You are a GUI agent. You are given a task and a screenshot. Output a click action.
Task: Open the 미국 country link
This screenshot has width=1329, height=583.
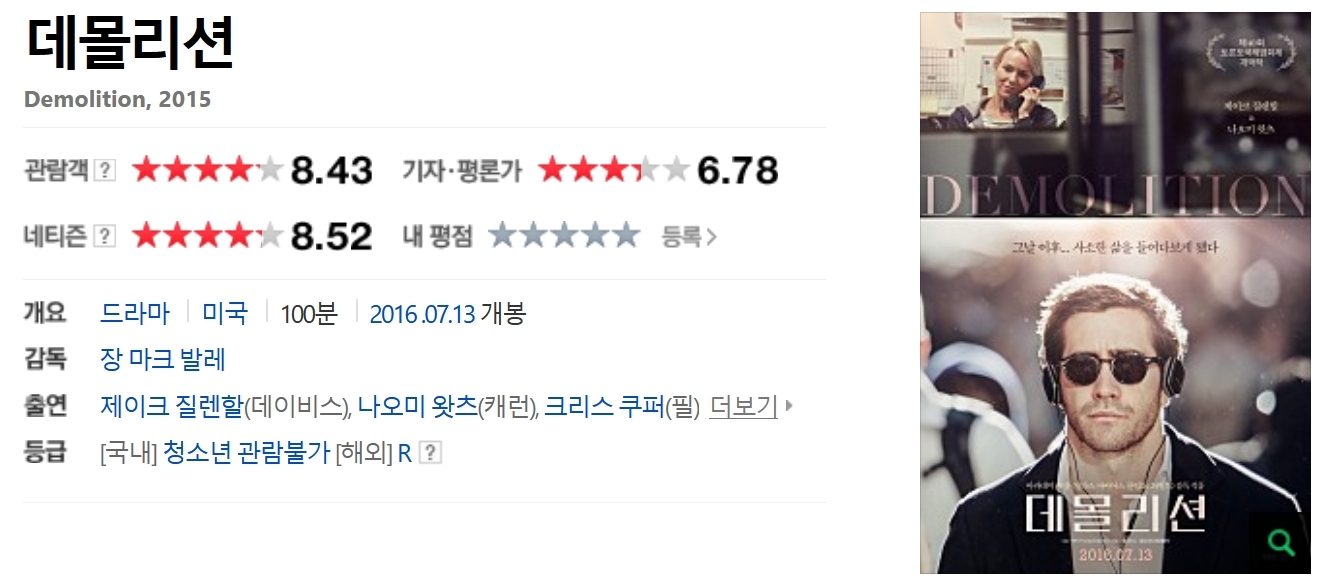[x=225, y=313]
